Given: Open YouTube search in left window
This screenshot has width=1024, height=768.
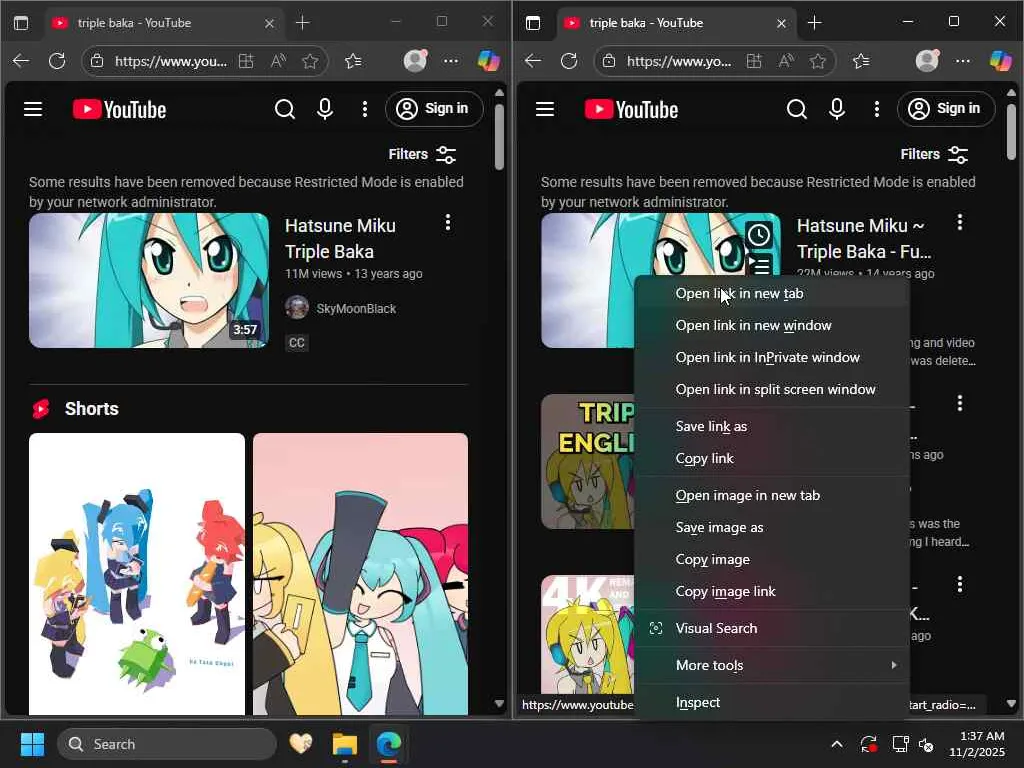Looking at the screenshot, I should [x=285, y=109].
